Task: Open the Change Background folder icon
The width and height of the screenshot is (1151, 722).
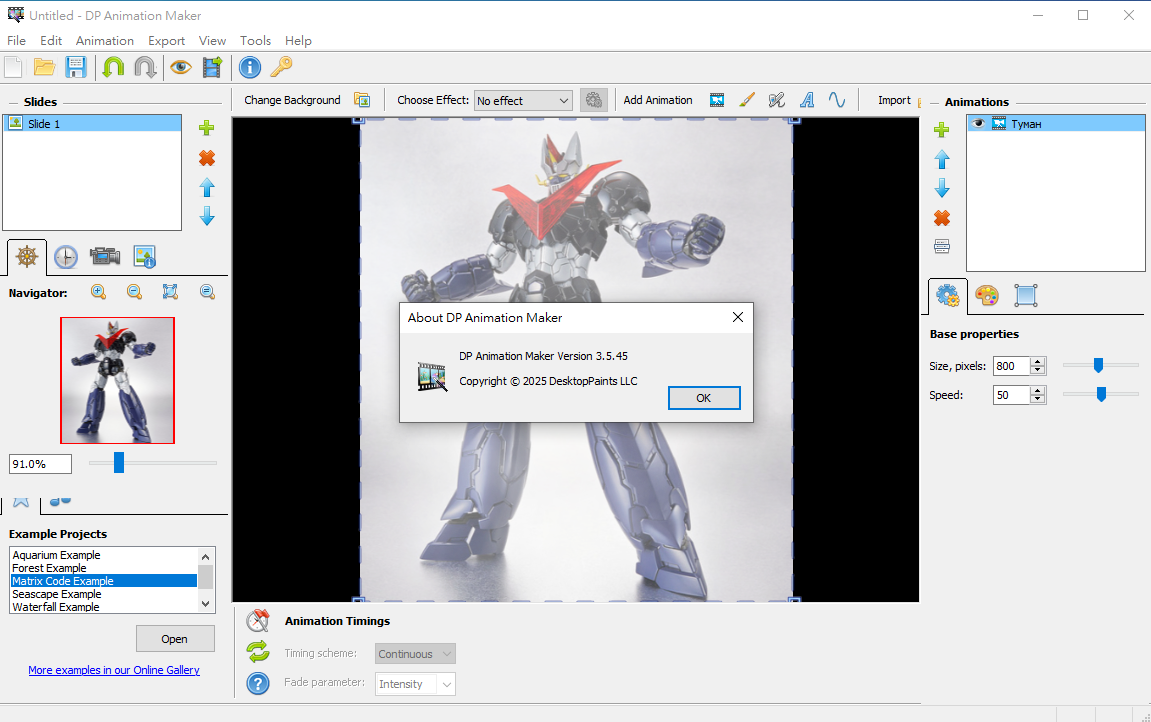Action: tap(363, 100)
